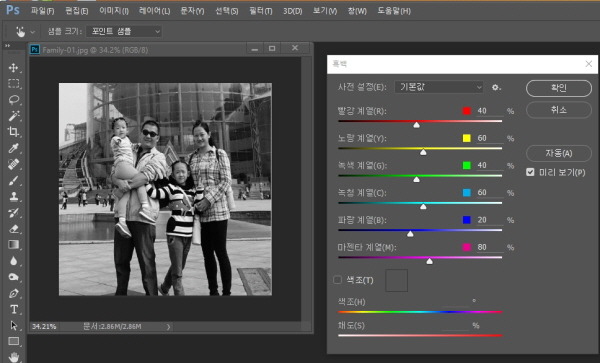Select the Gradient tool
Viewport: 600px width, 363px height.
coord(13,244)
